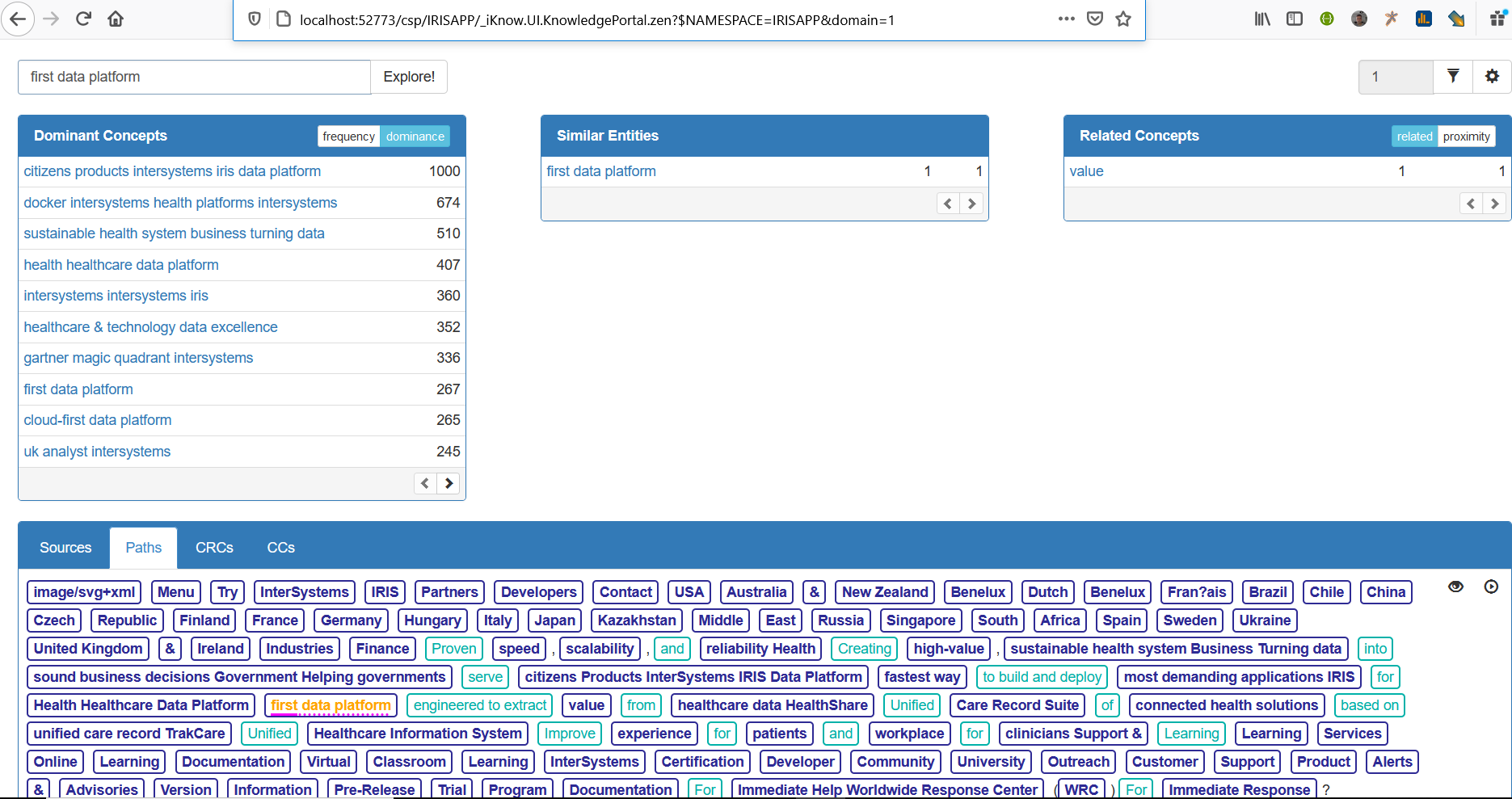Click the reliability Health path tag
1512x799 pixels.
(760, 649)
